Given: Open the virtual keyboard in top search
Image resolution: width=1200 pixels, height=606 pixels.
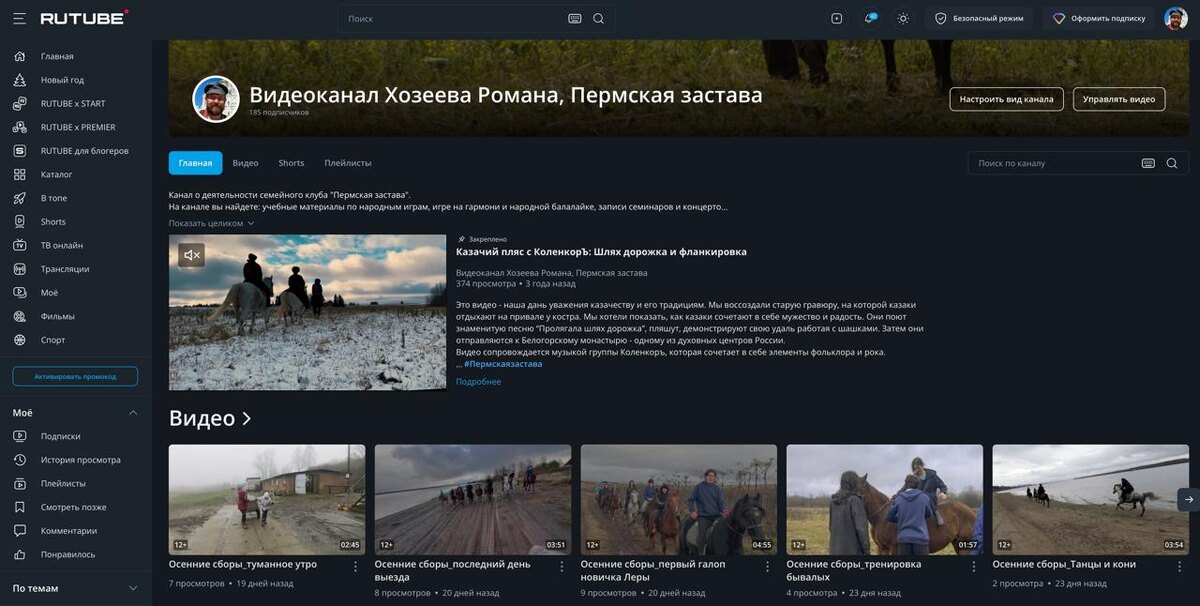Looking at the screenshot, I should [574, 18].
